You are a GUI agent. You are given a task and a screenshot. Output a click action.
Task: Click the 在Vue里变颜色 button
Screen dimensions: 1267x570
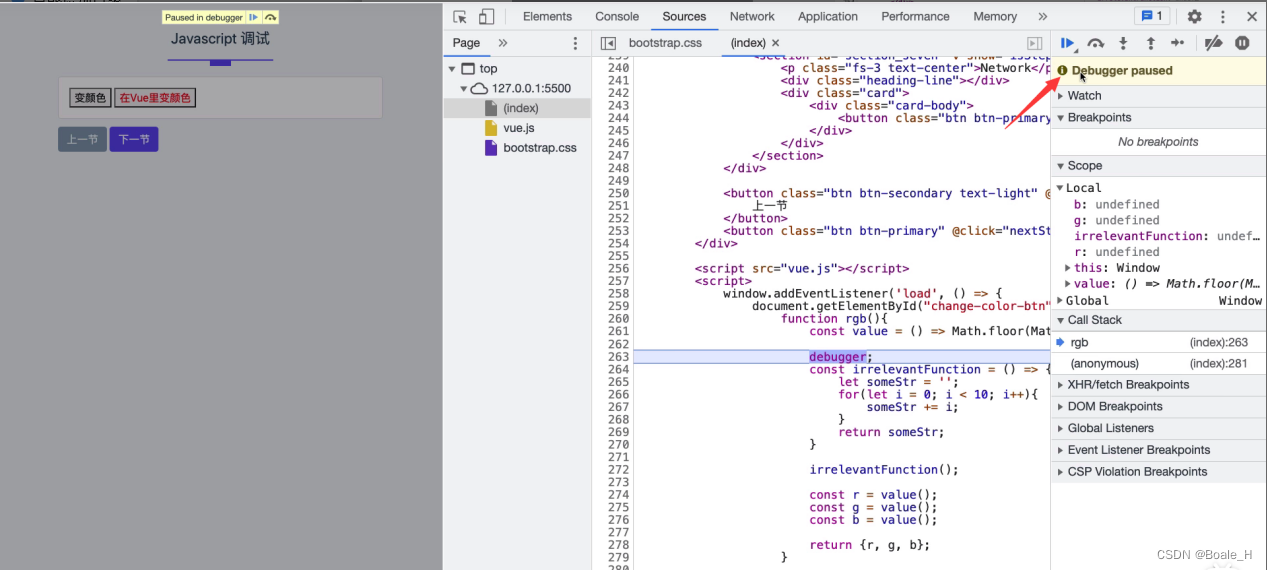[x=155, y=98]
